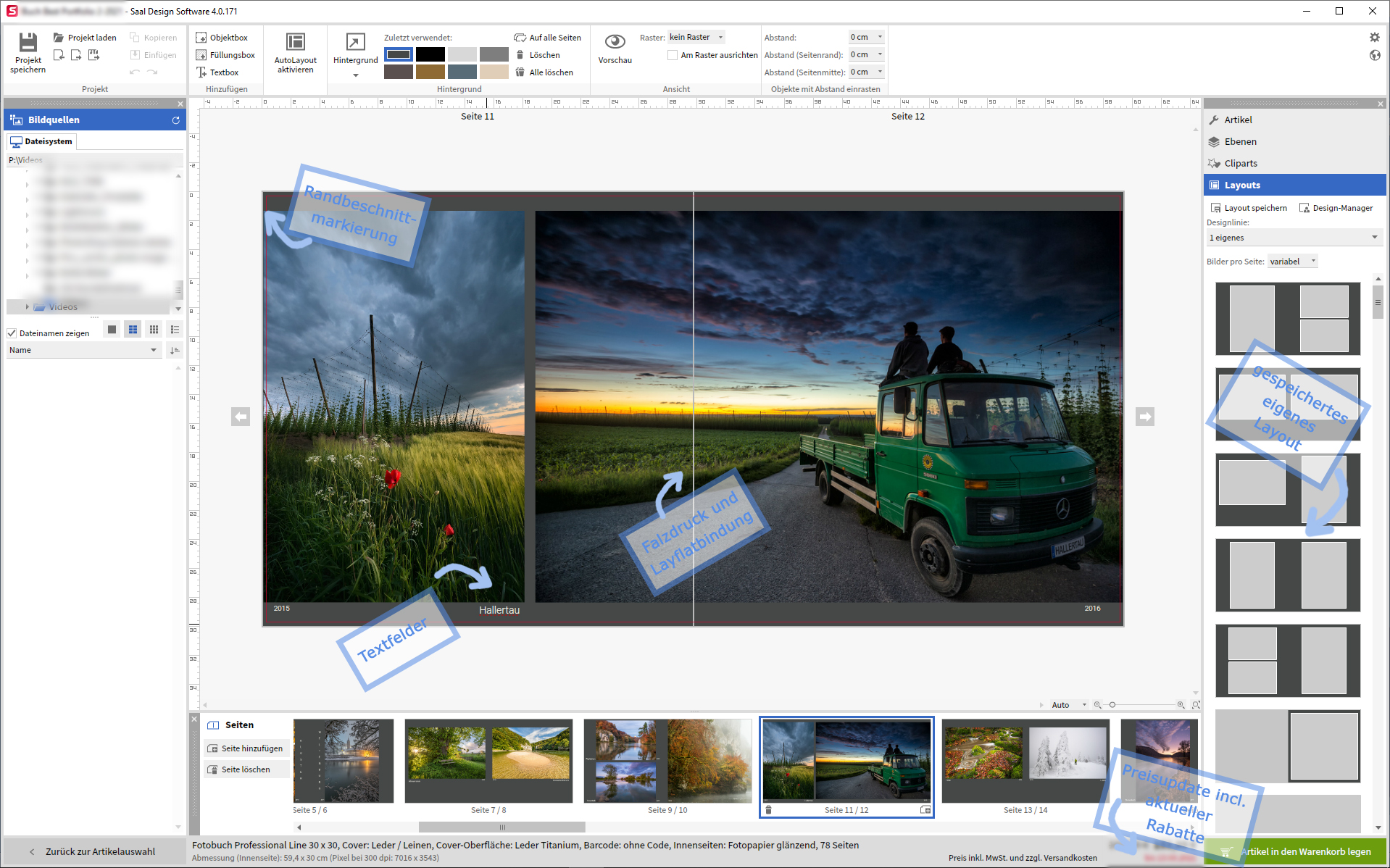Enable Am Raster ausrichten checkbox
Image resolution: width=1390 pixels, height=868 pixels.
tap(673, 55)
